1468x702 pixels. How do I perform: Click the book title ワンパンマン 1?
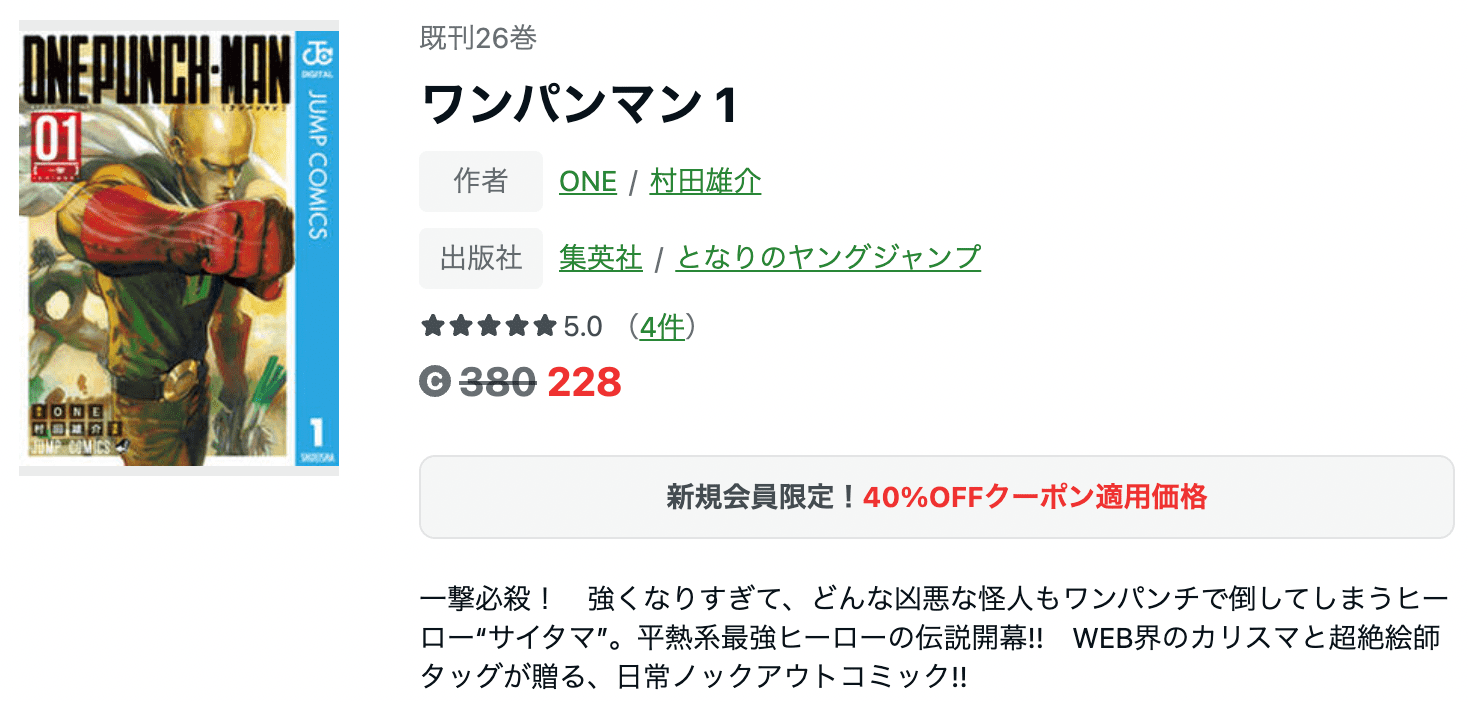(x=581, y=105)
